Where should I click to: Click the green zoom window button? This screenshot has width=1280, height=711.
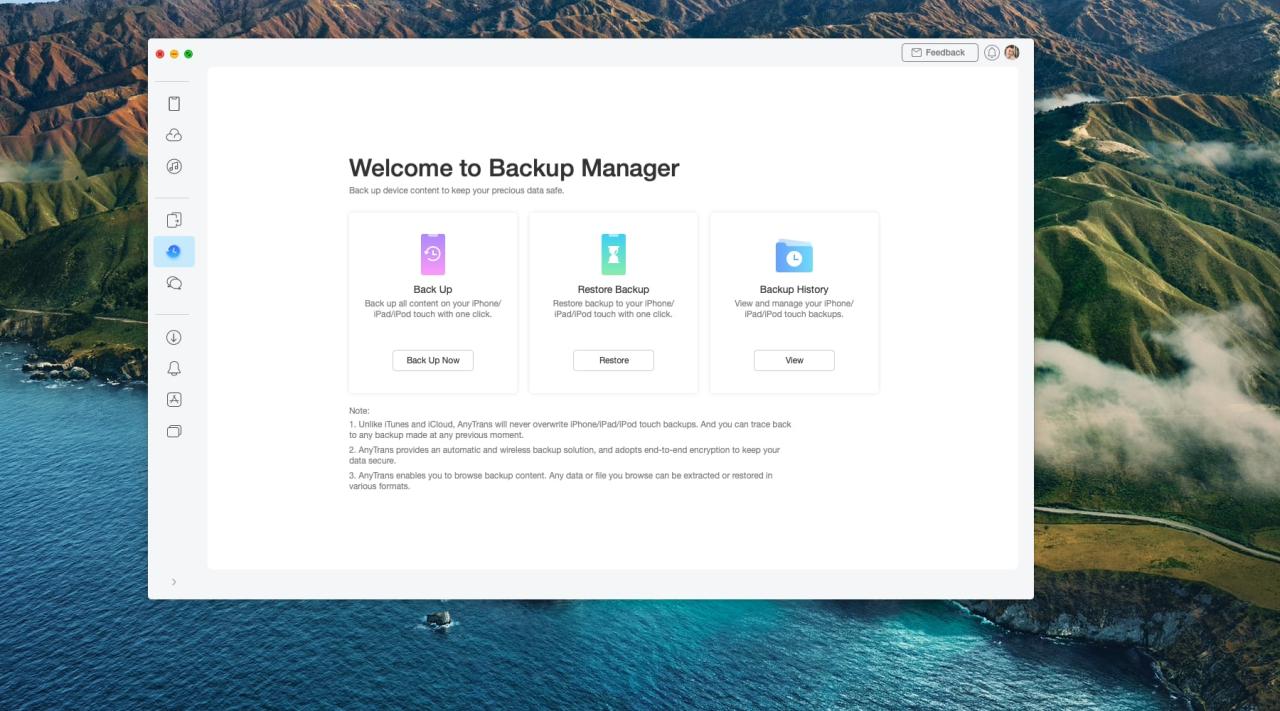188,54
